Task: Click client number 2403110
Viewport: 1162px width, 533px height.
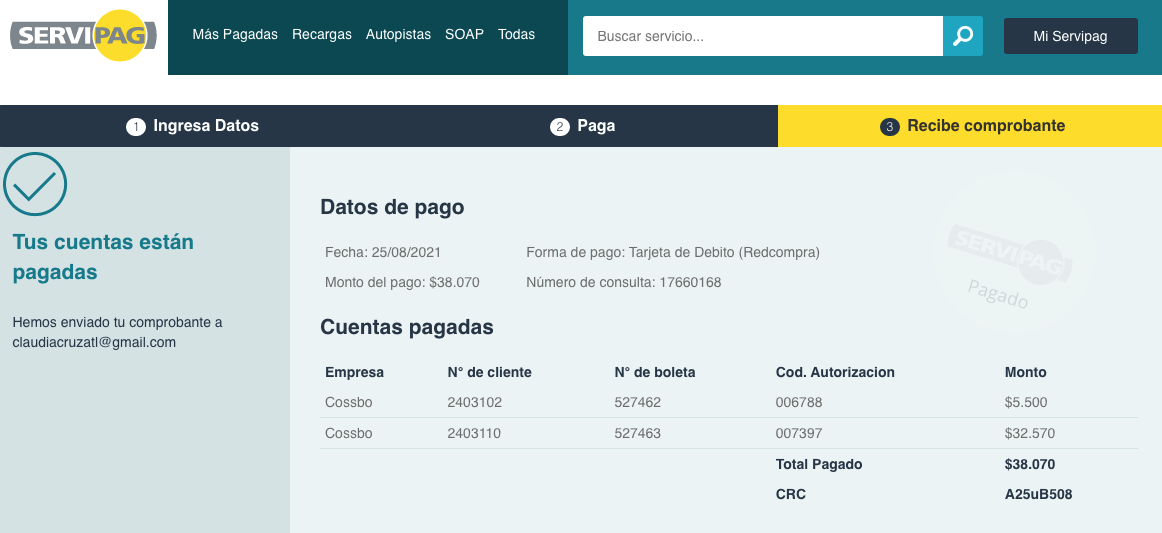Action: pyautogui.click(x=474, y=433)
